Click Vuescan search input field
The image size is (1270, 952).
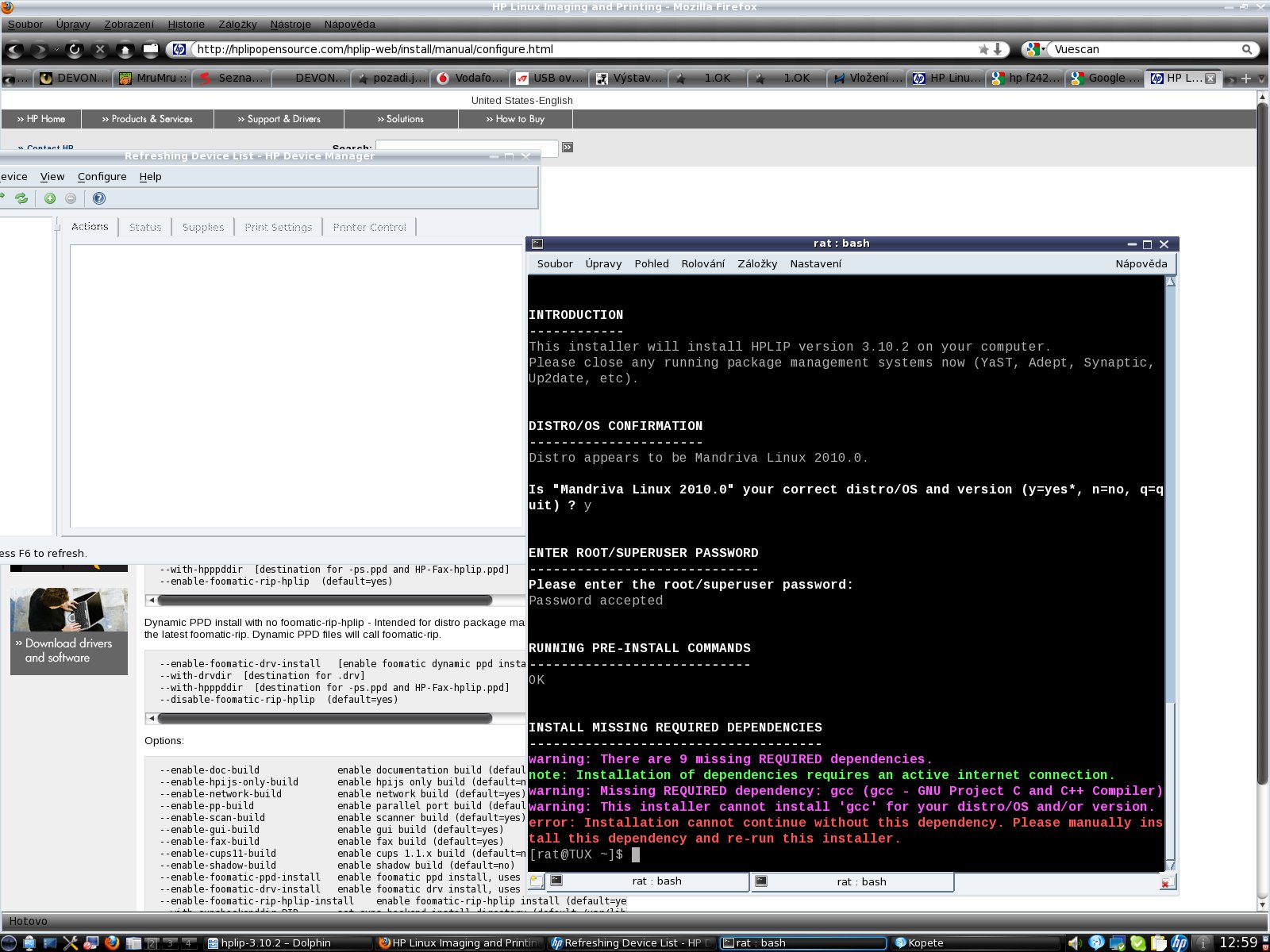(x=1144, y=49)
